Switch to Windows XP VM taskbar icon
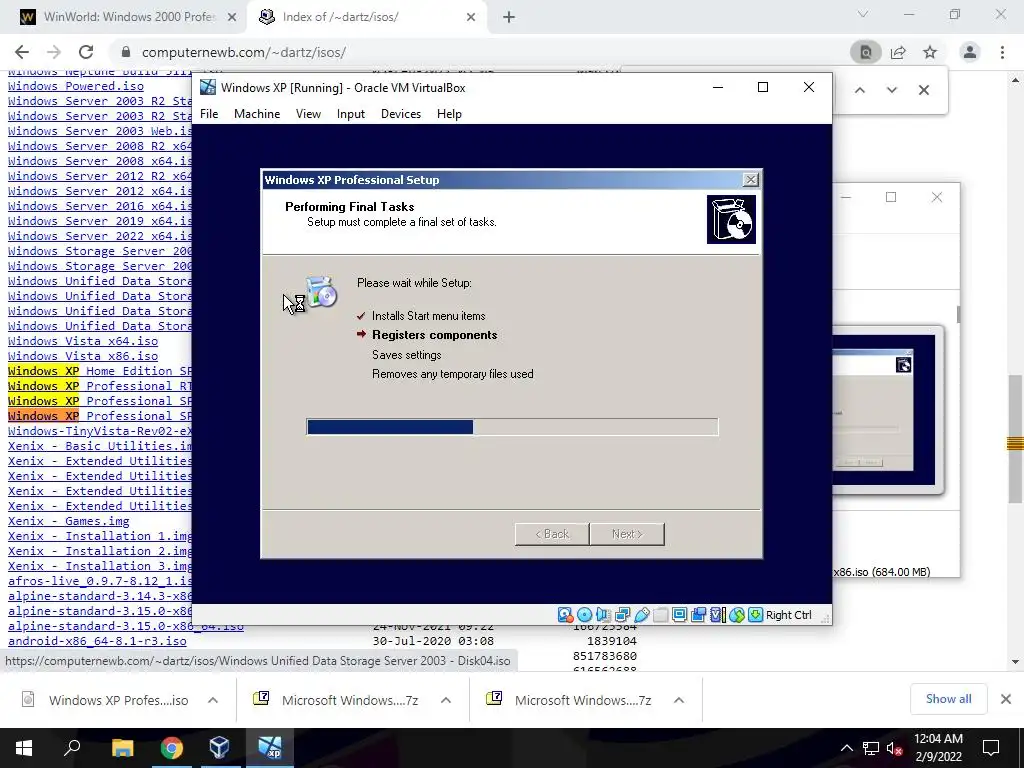The image size is (1024, 768). pyautogui.click(x=270, y=748)
